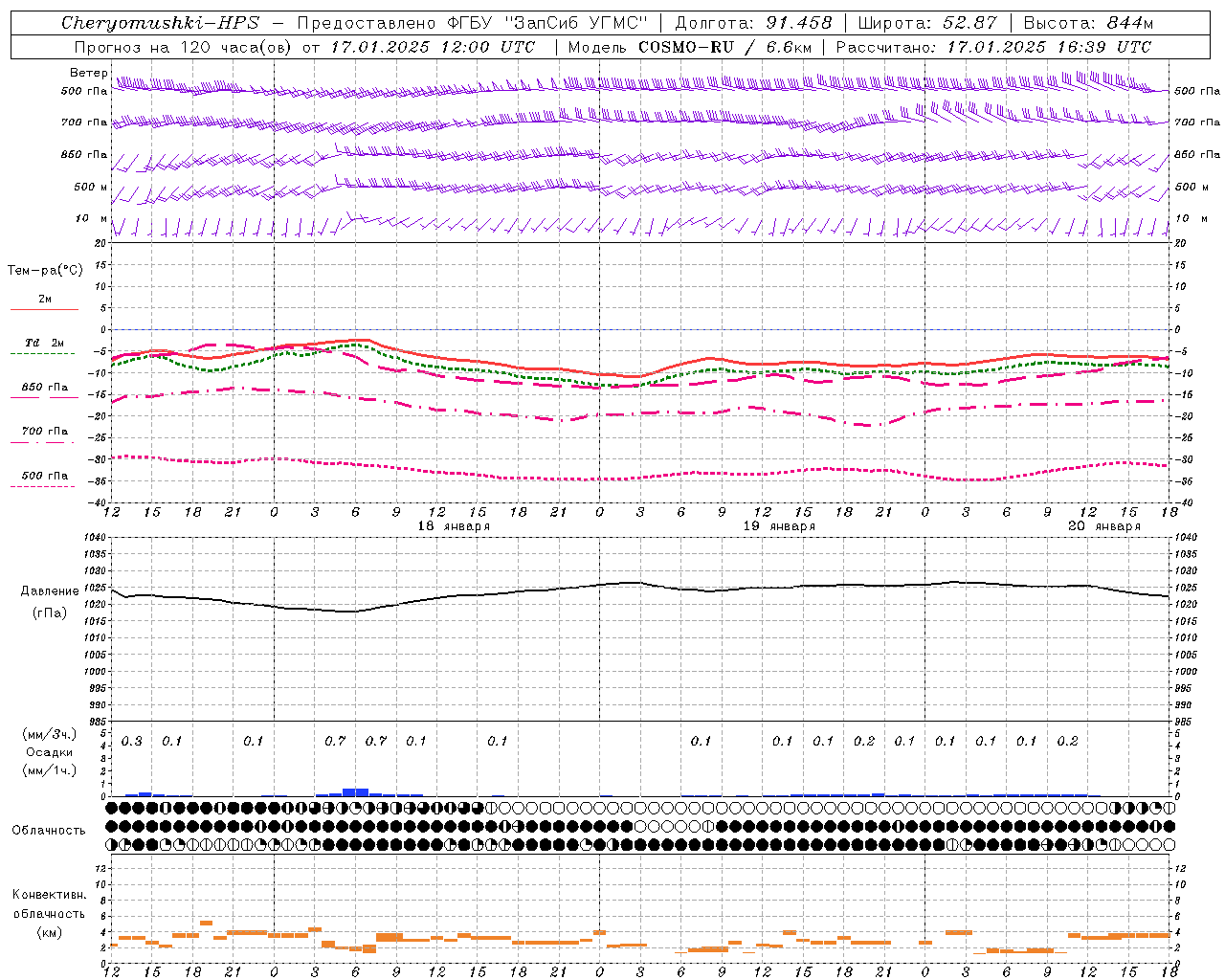Click the 18 января date label
The image size is (1225, 980).
[x=454, y=526]
